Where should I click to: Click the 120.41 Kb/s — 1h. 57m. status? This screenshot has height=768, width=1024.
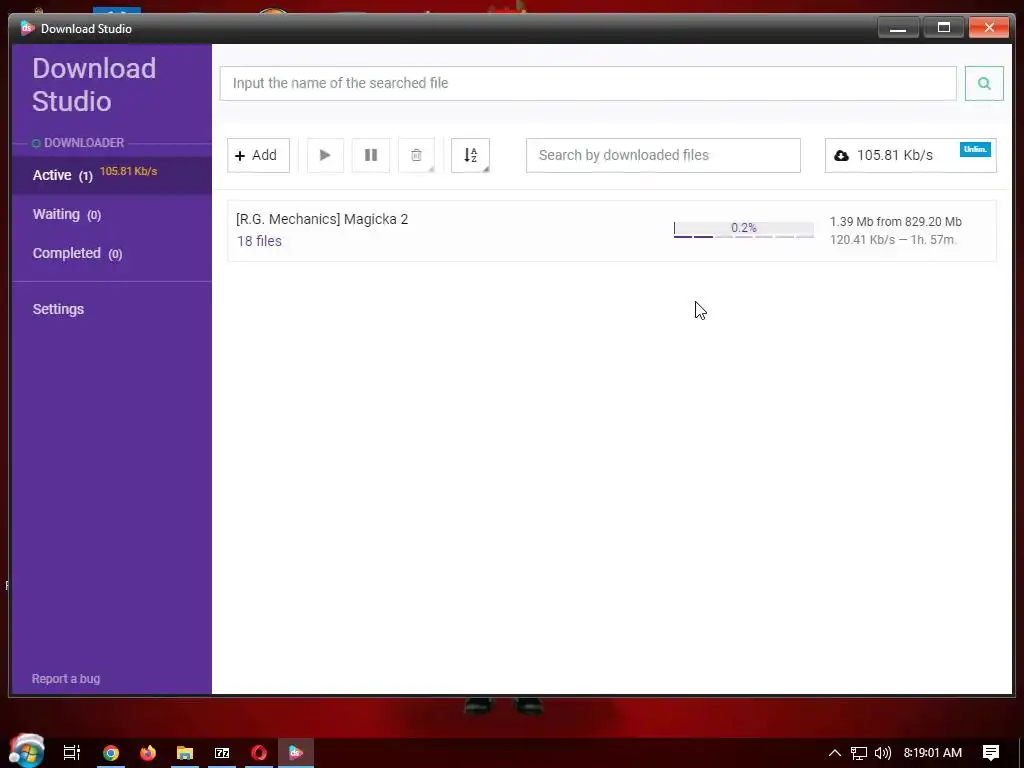click(x=893, y=240)
